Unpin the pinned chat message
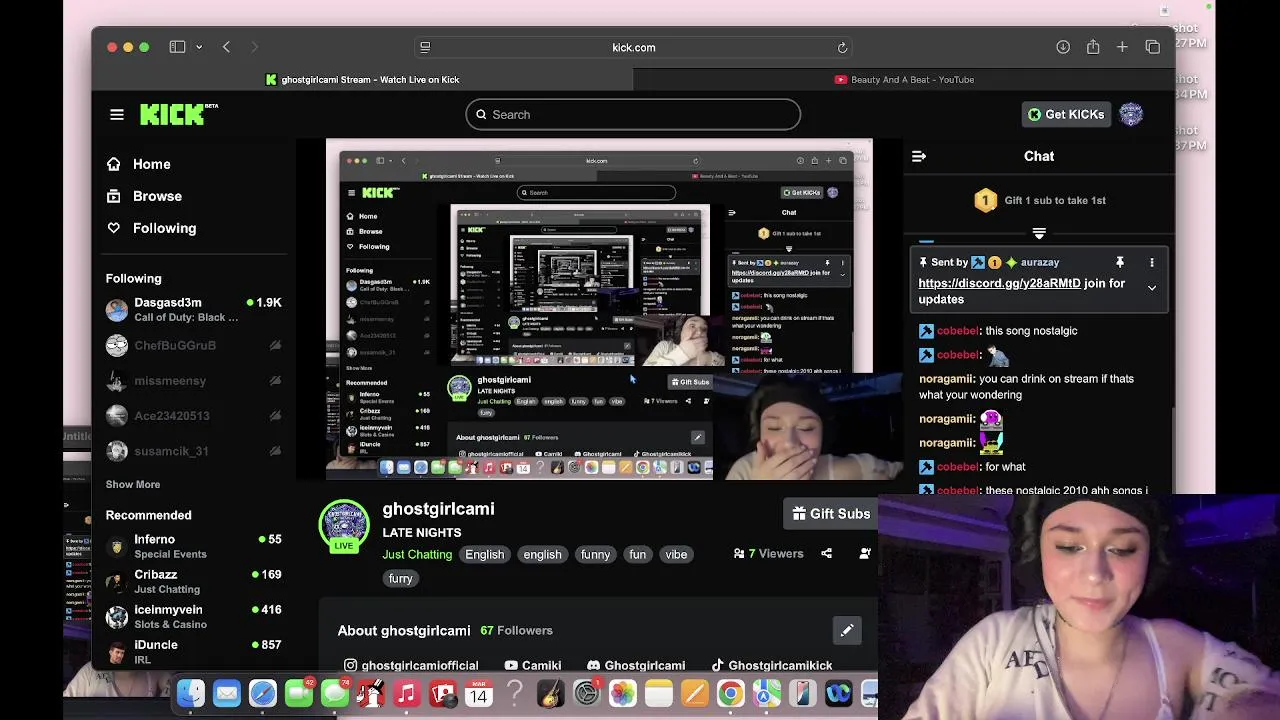This screenshot has width=1280, height=720. [x=1120, y=262]
